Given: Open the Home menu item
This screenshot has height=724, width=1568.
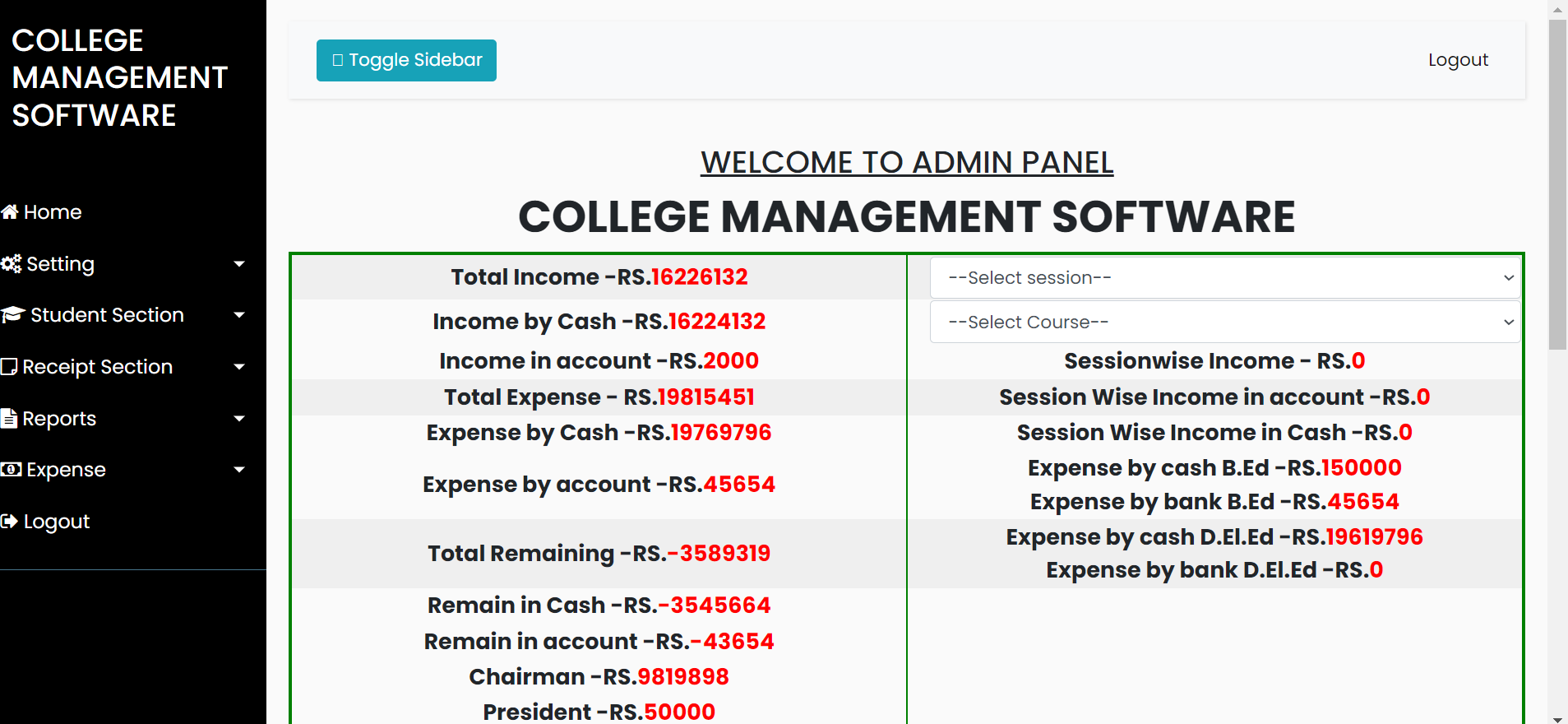Looking at the screenshot, I should 53,212.
